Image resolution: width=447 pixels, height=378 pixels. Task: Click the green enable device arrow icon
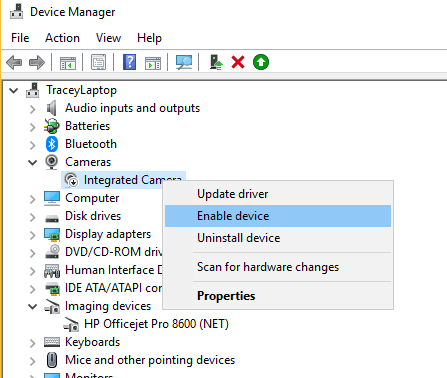pyautogui.click(x=261, y=62)
